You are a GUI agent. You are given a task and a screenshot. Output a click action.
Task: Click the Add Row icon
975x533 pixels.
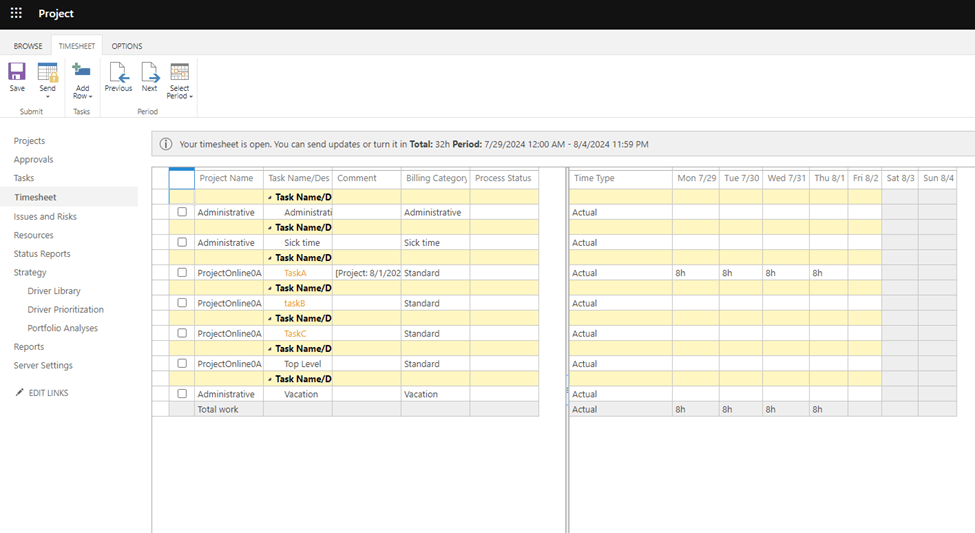click(x=81, y=71)
